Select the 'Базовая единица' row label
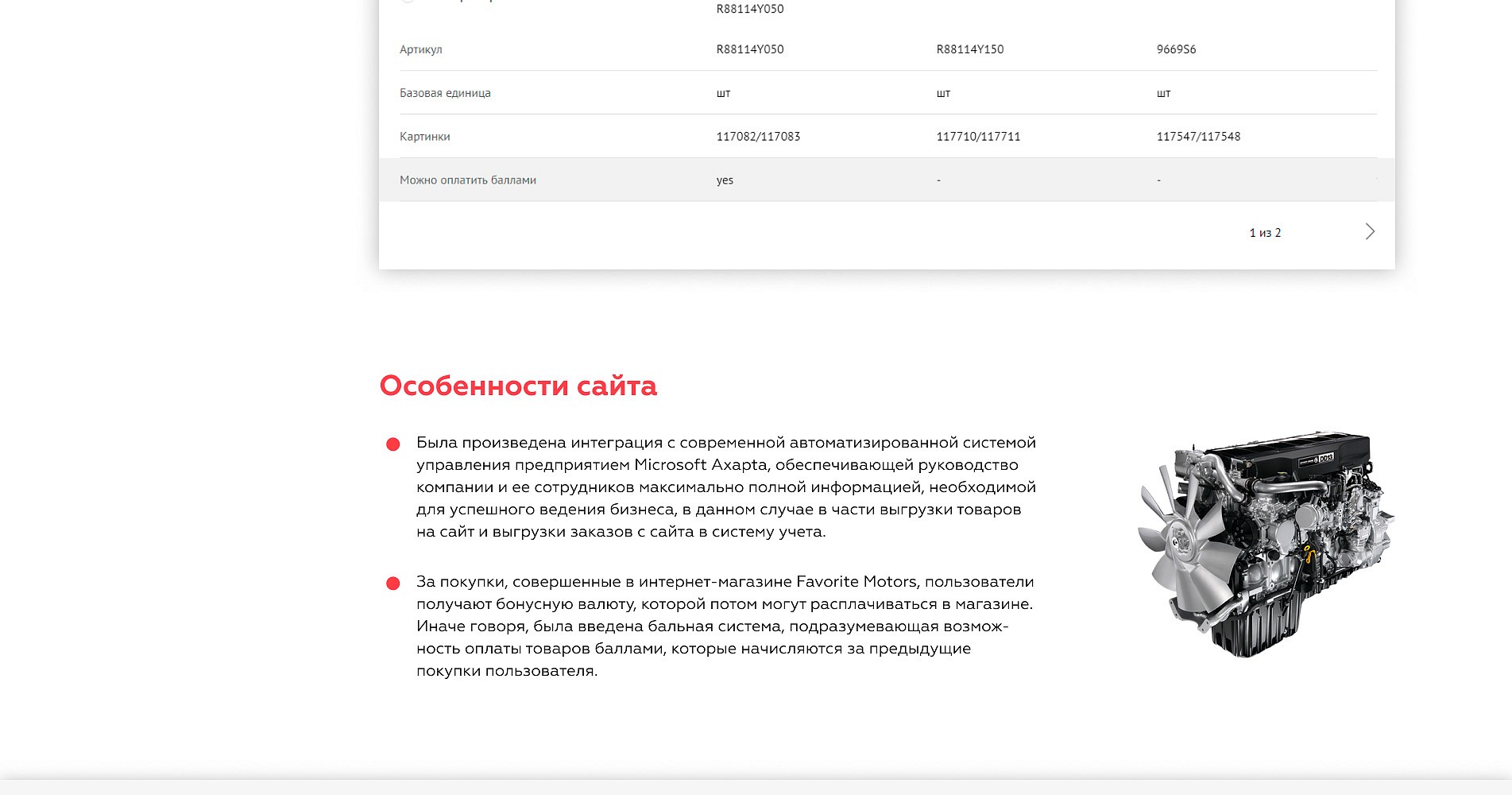Viewport: 1512px width, 795px height. click(445, 93)
